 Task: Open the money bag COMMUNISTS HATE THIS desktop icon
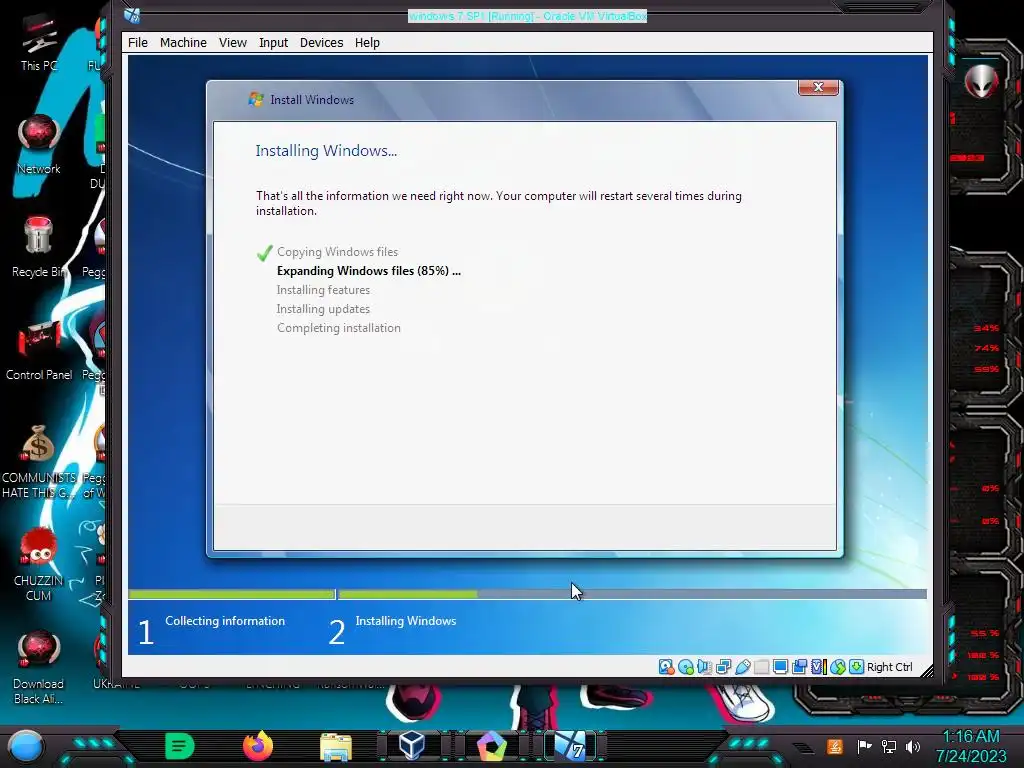(x=39, y=461)
